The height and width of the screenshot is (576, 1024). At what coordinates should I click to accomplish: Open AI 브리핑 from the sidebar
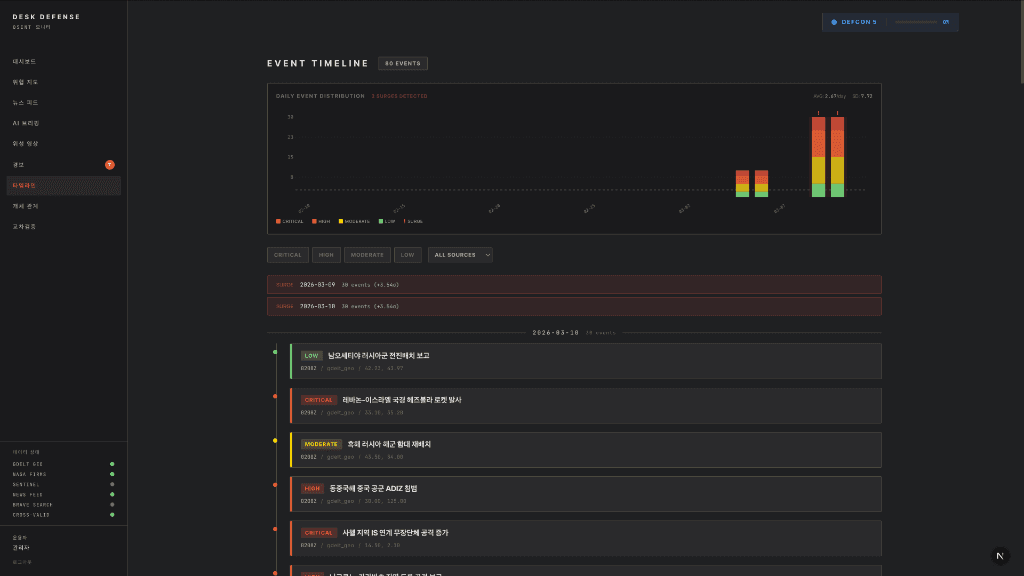(x=26, y=123)
